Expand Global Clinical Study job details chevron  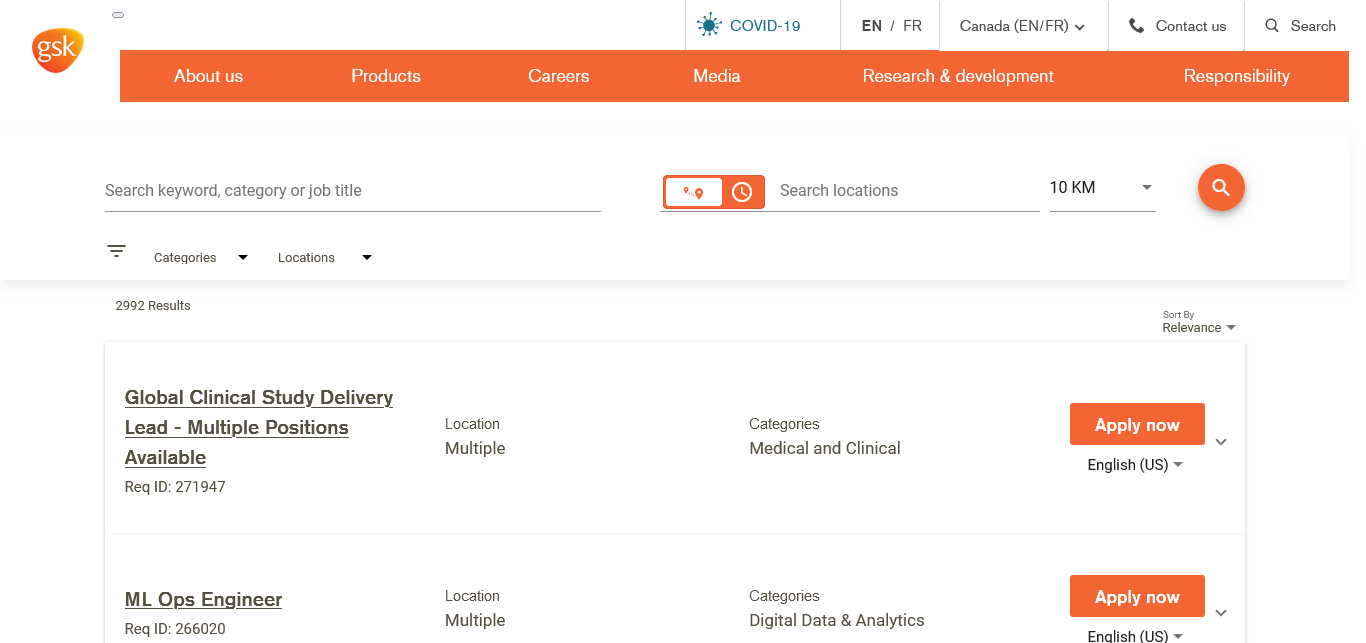point(1221,442)
